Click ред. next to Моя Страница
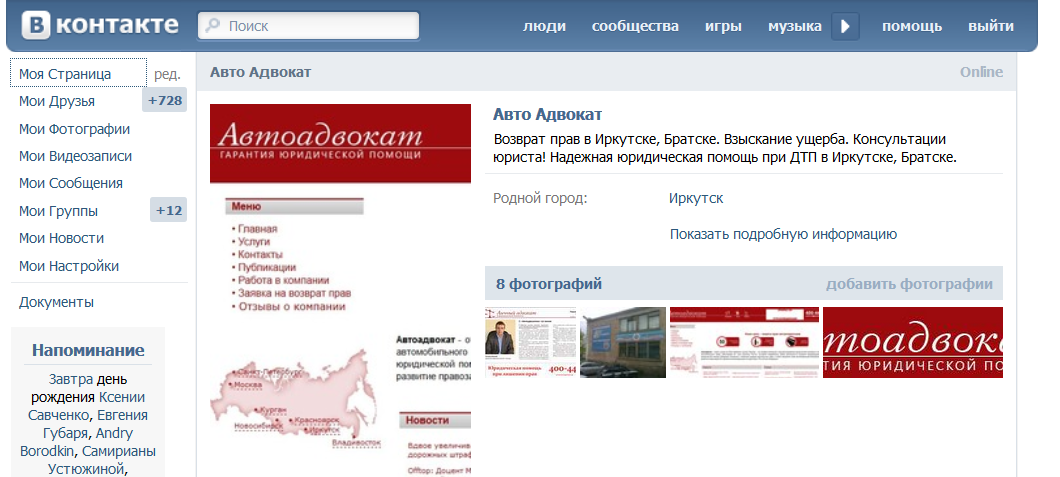 click(x=168, y=74)
